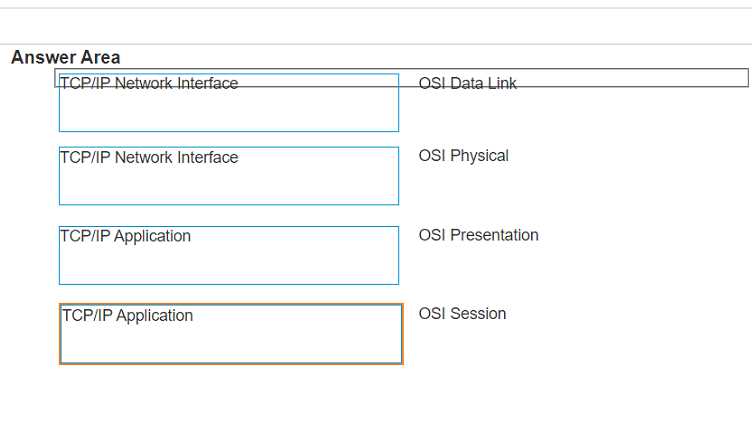The width and height of the screenshot is (752, 432).
Task: Click the word Interface in the OSI Physical row box
Action: (207, 158)
